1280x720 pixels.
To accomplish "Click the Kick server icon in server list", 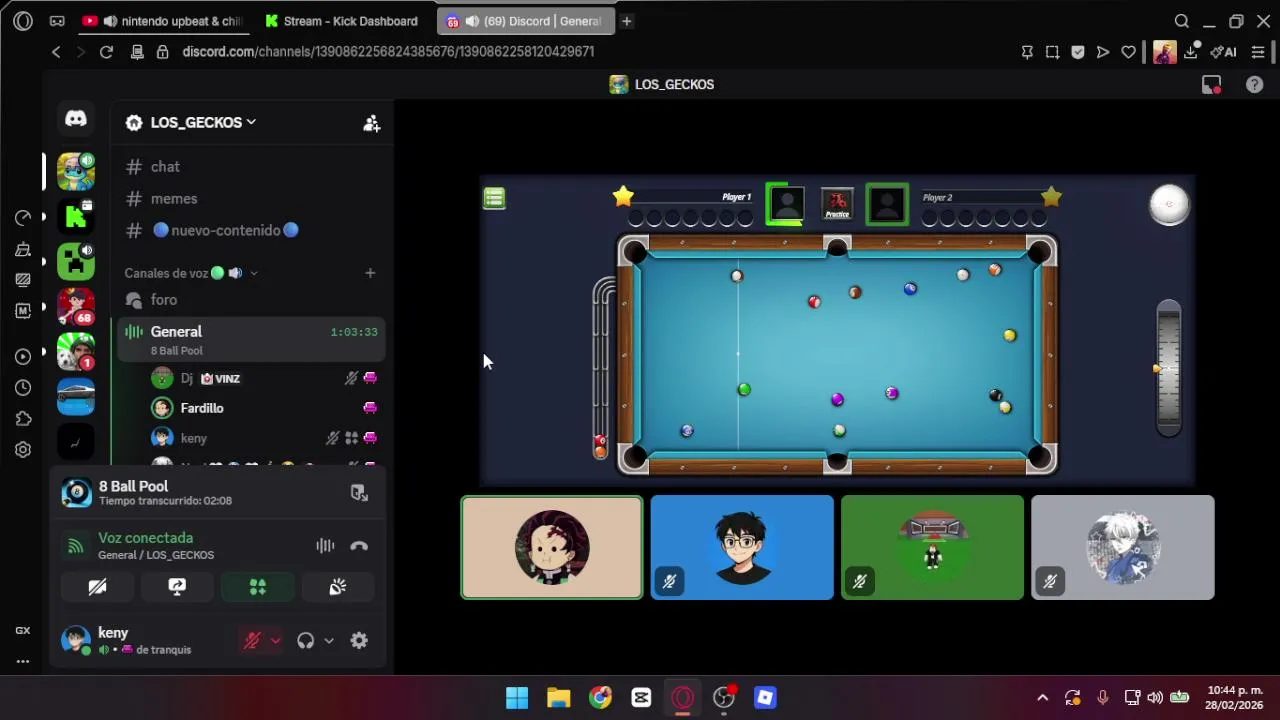I will point(76,215).
